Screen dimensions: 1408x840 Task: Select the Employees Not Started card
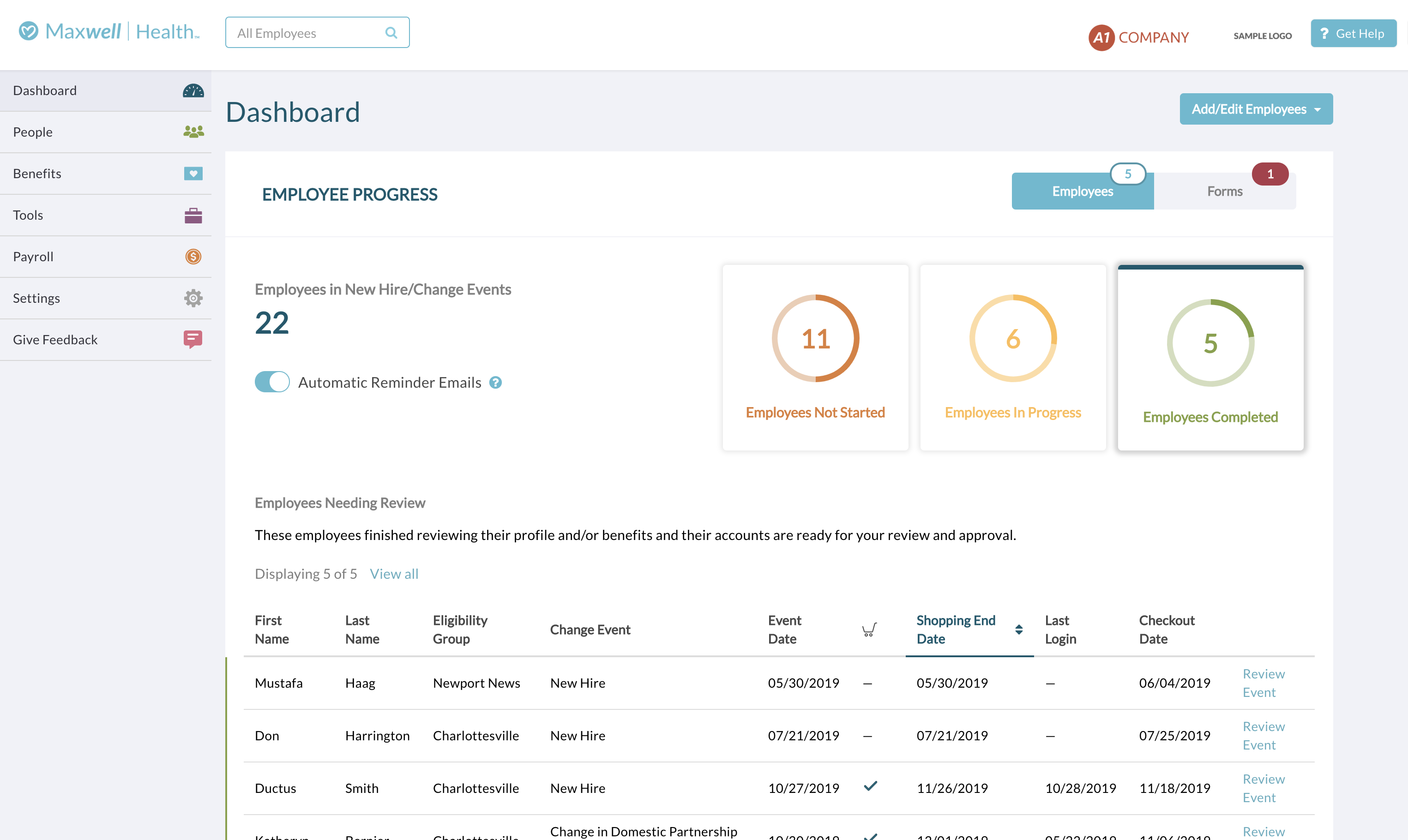pos(815,358)
